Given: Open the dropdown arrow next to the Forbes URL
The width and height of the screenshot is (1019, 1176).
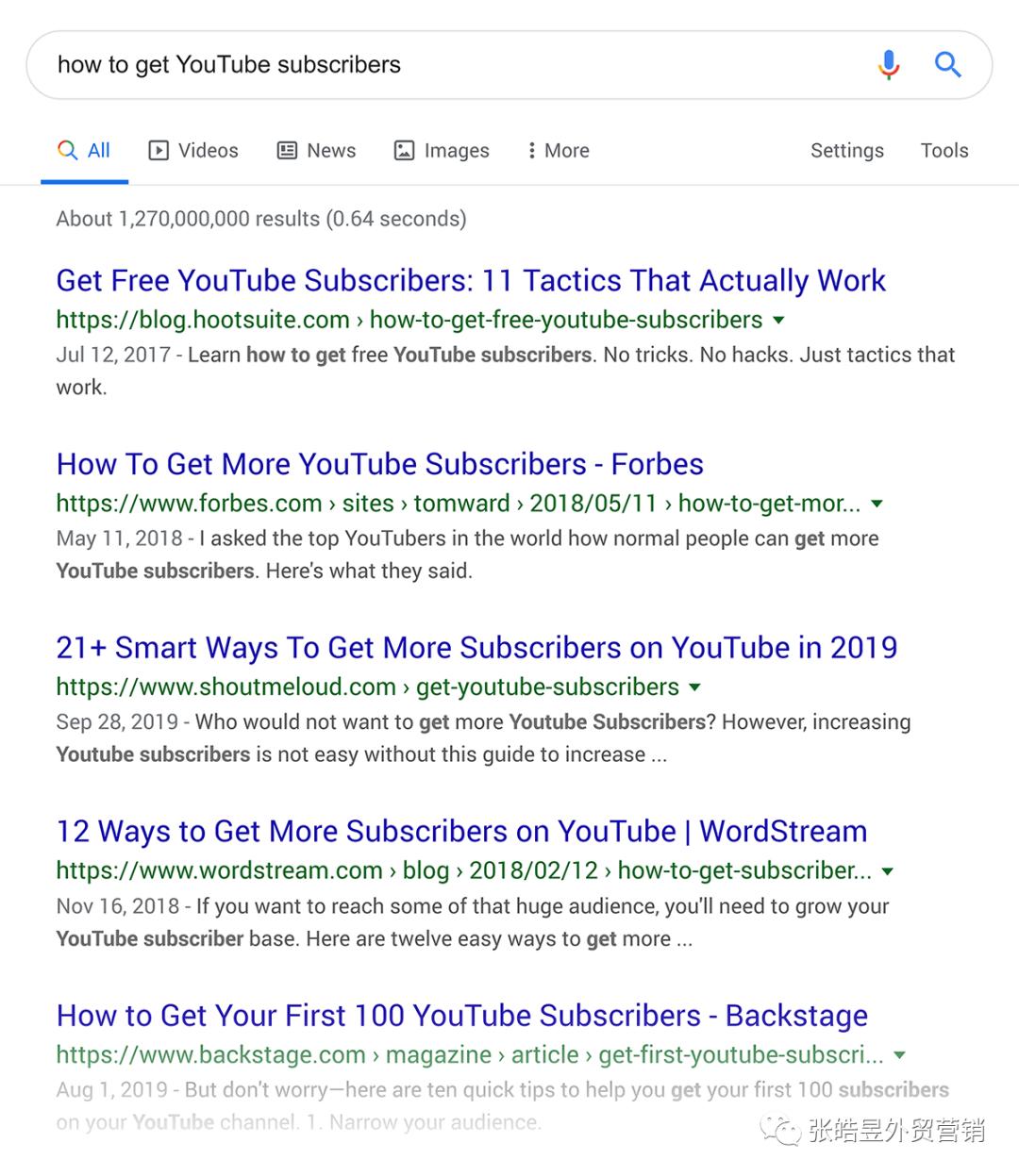Looking at the screenshot, I should pos(877,504).
